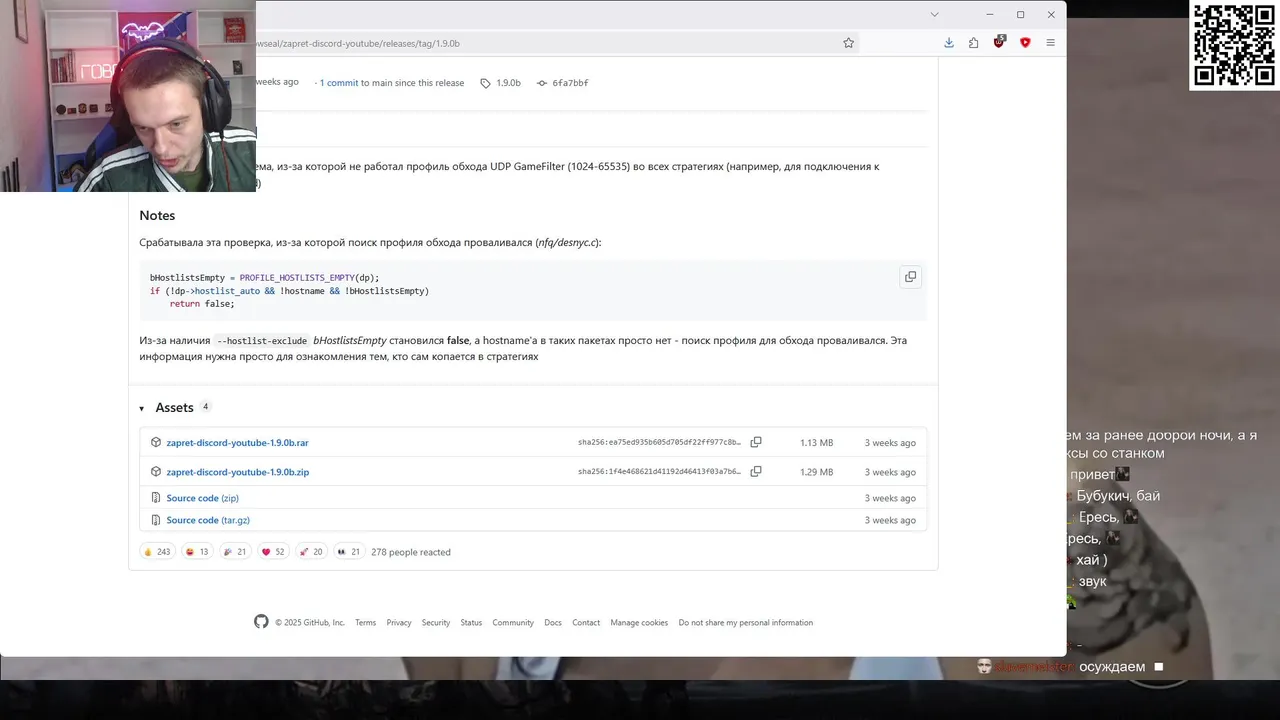Download zapret-discord-youtube-1.9.0b.rar
Viewport: 1280px width, 720px height.
click(x=237, y=443)
